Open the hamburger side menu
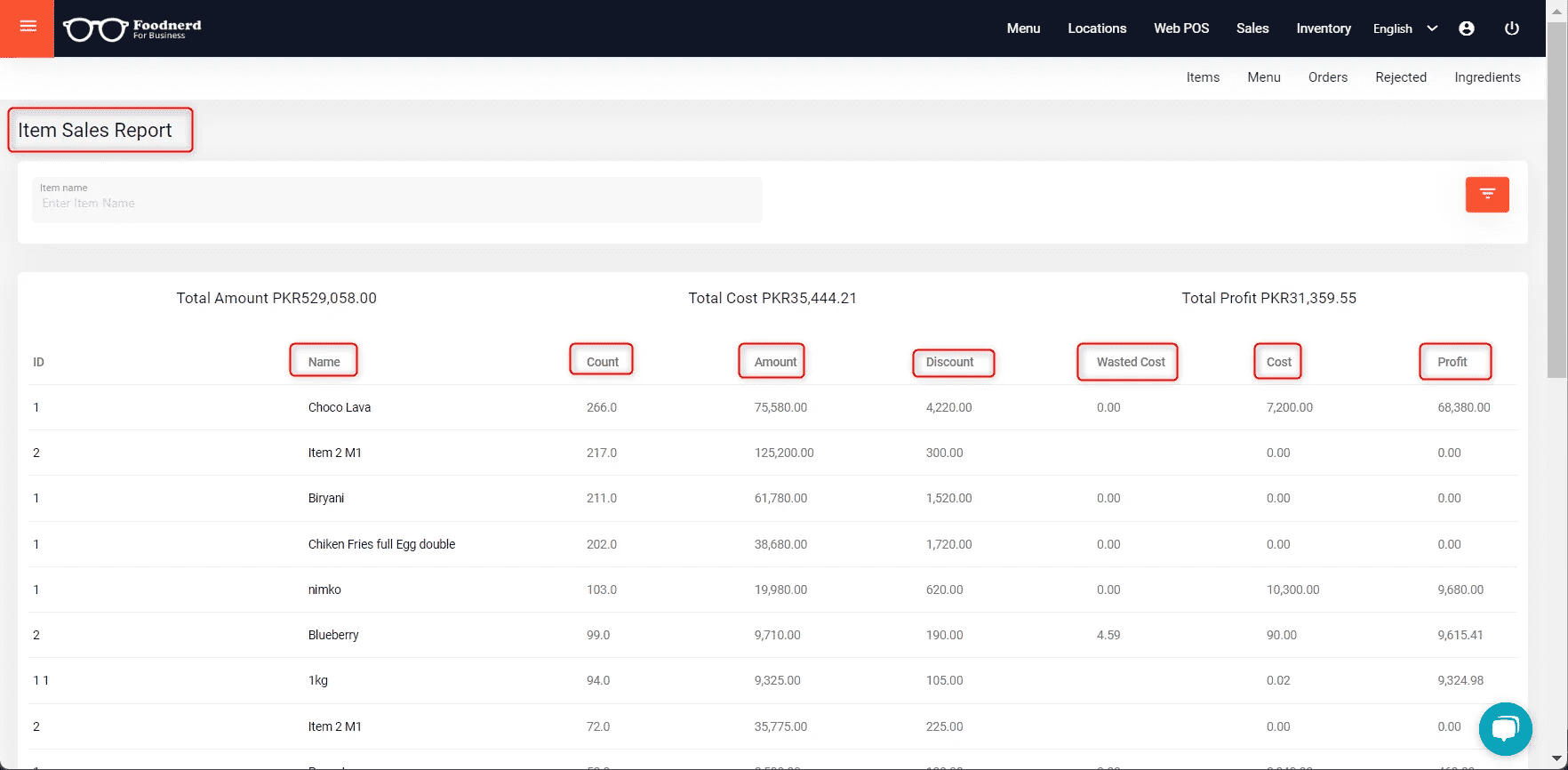 (28, 28)
